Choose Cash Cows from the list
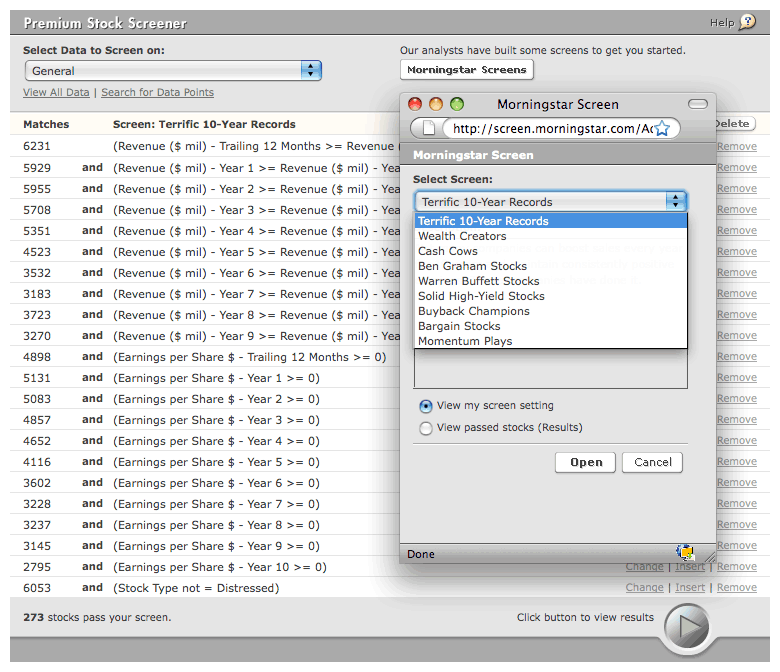The image size is (780, 672). tap(551, 251)
